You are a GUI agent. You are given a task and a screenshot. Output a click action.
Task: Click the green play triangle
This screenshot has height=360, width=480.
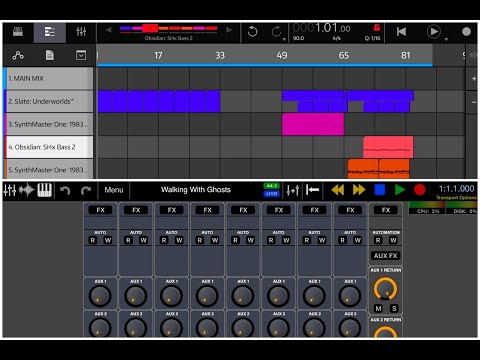coord(400,190)
